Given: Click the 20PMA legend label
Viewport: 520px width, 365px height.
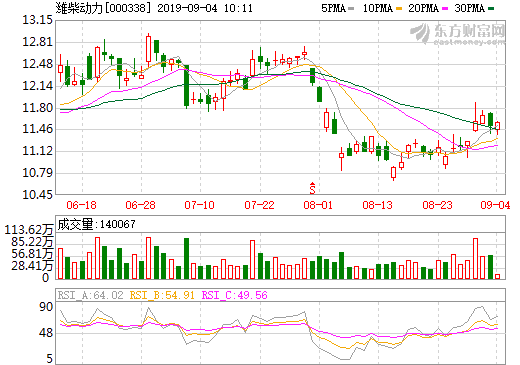Looking at the screenshot, I should click(x=423, y=8).
